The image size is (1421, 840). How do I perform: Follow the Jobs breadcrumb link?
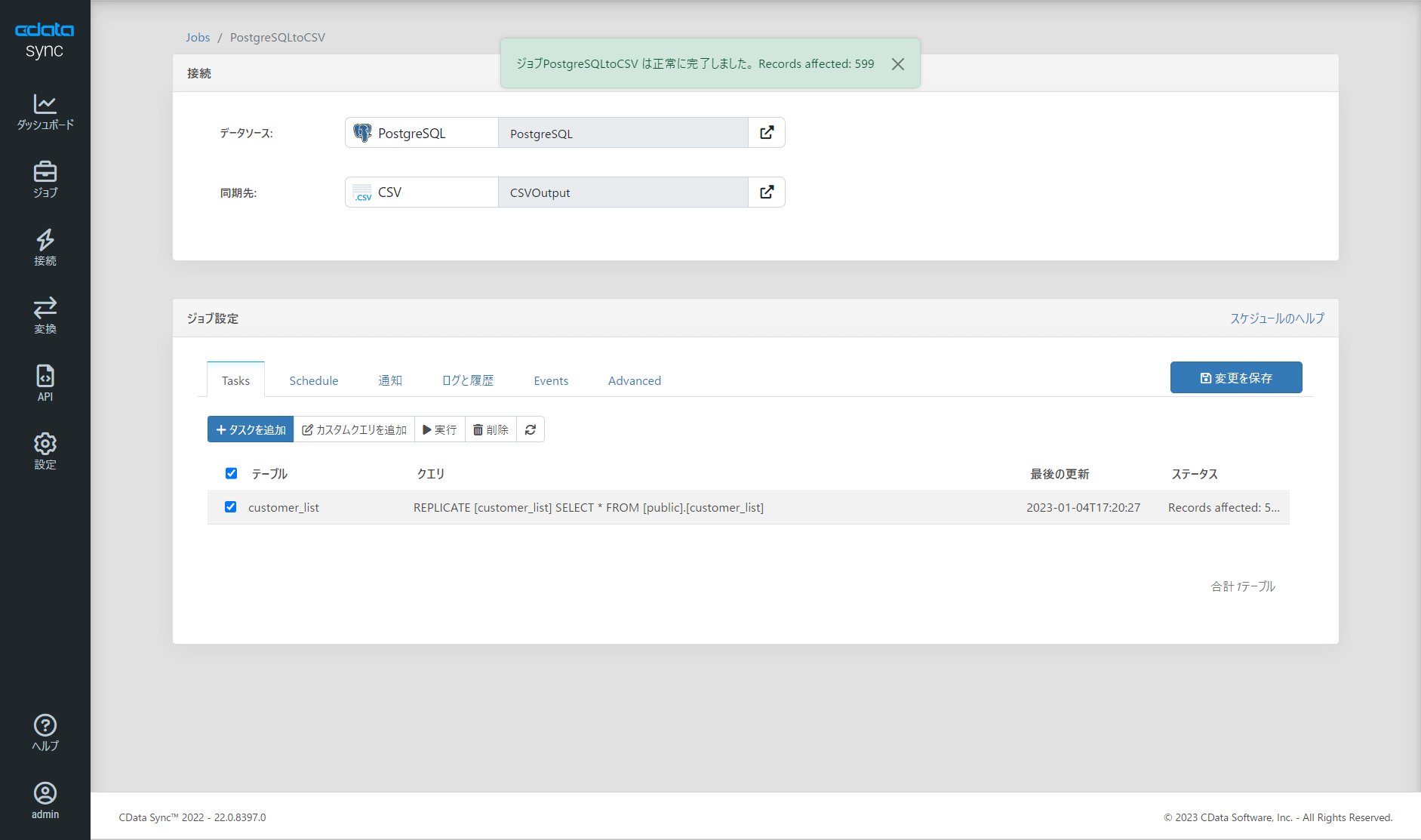198,37
